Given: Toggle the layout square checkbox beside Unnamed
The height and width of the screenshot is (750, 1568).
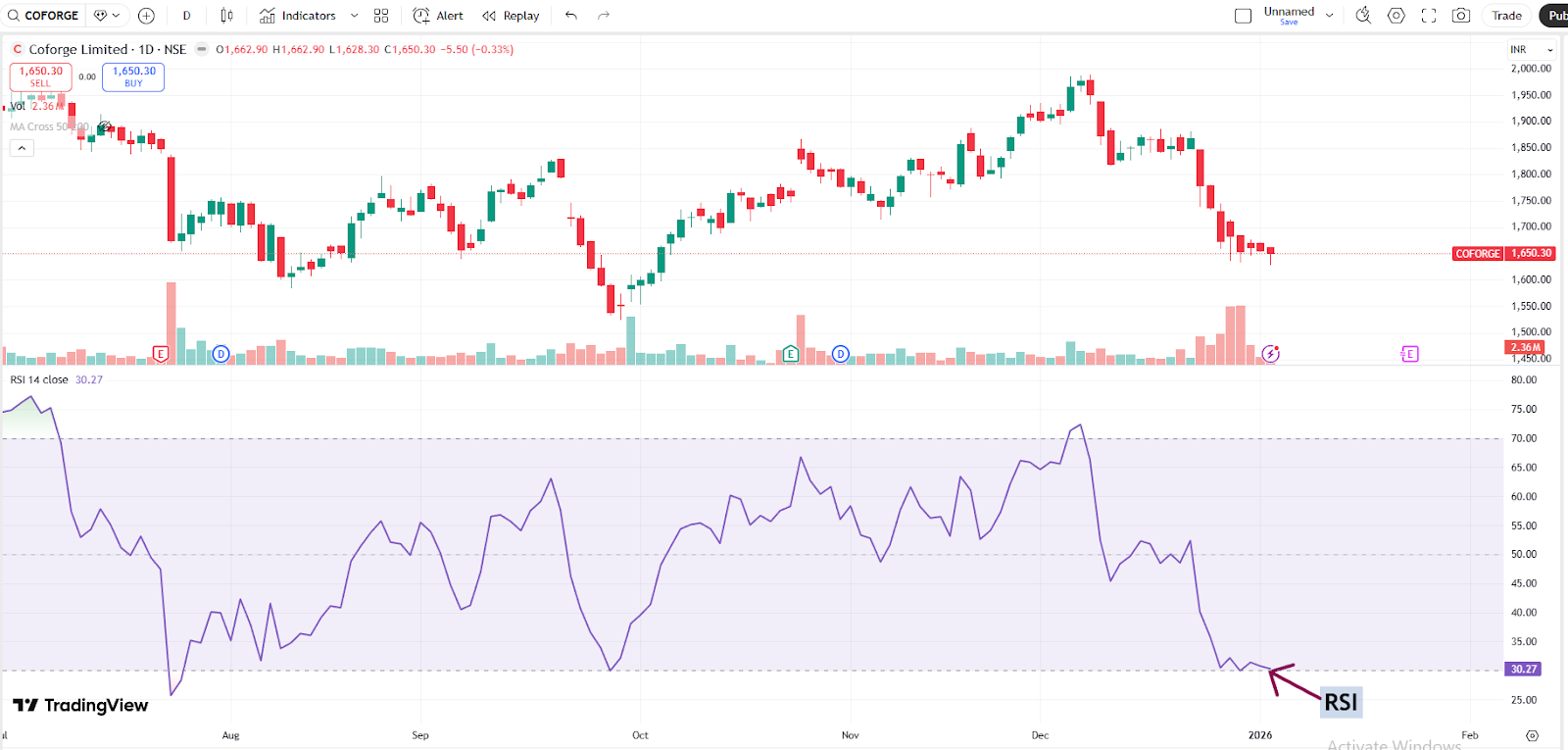Looking at the screenshot, I should [x=1243, y=16].
